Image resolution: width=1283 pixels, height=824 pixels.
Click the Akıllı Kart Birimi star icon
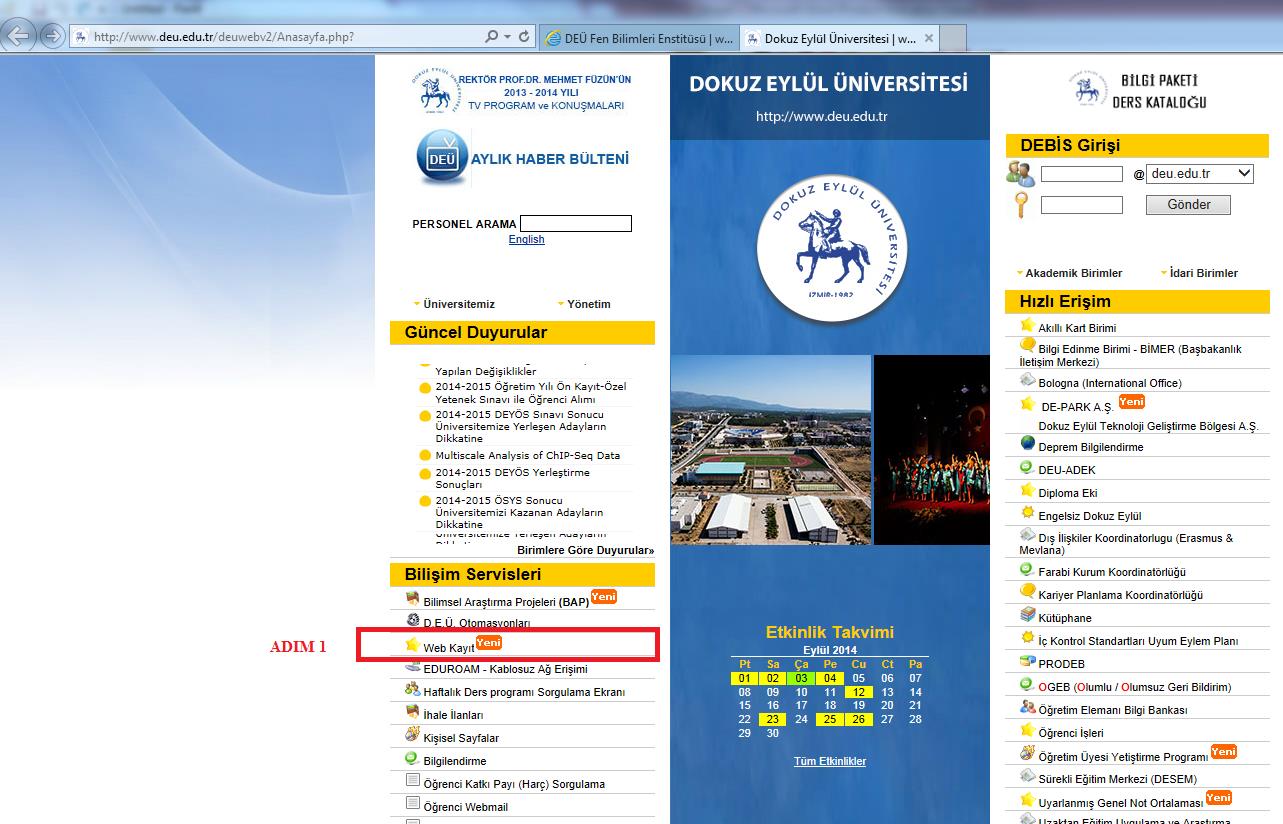tap(1027, 325)
